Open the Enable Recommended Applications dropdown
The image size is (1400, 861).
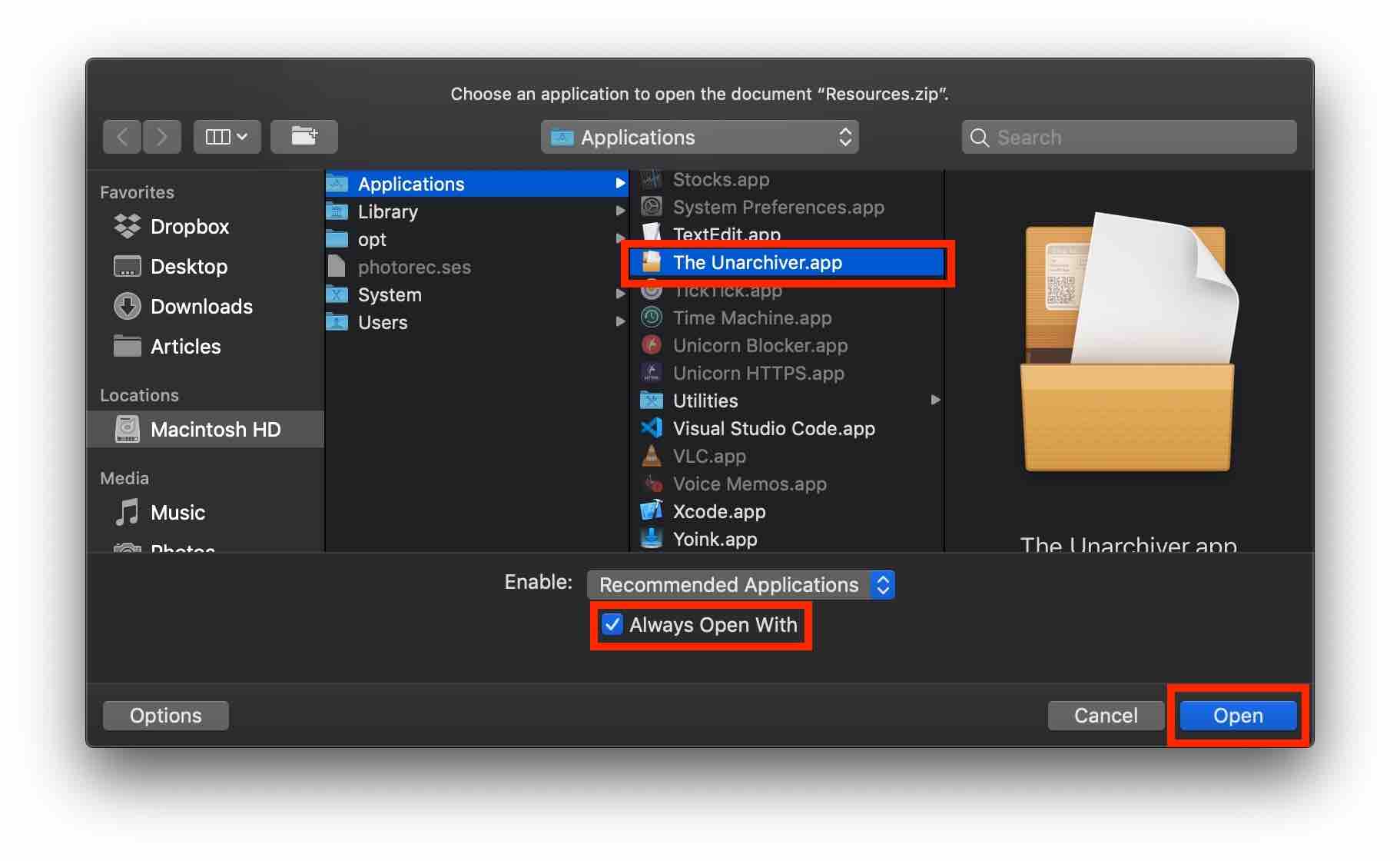[741, 584]
